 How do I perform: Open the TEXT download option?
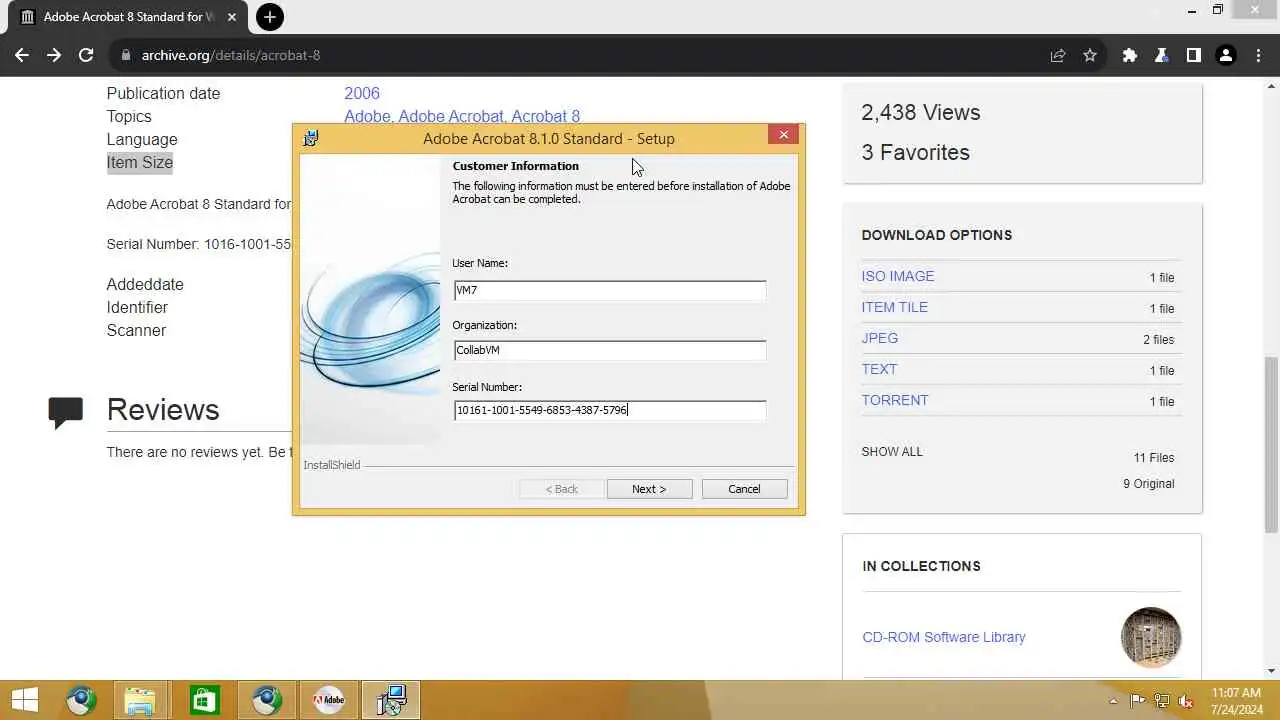click(879, 369)
